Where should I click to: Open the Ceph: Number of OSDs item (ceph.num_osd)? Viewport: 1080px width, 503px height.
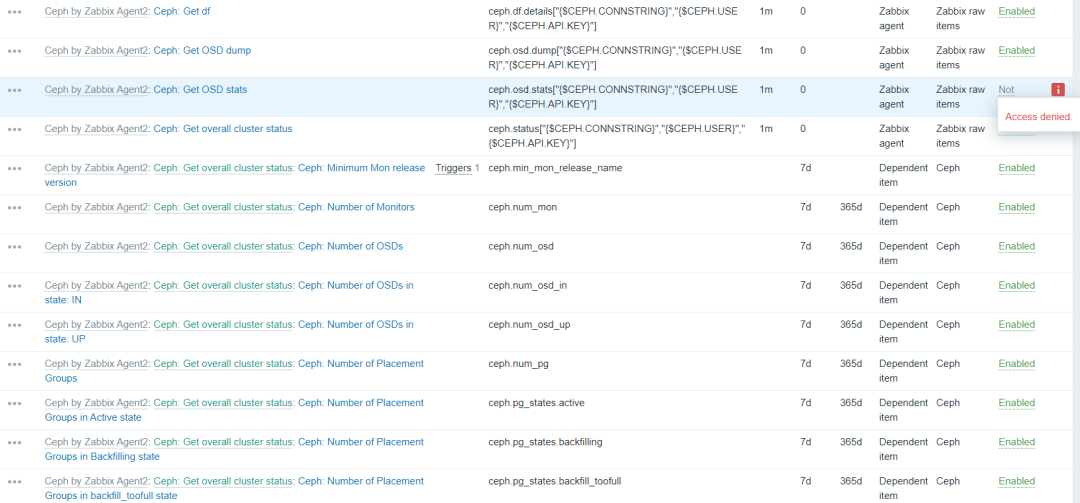(x=350, y=246)
